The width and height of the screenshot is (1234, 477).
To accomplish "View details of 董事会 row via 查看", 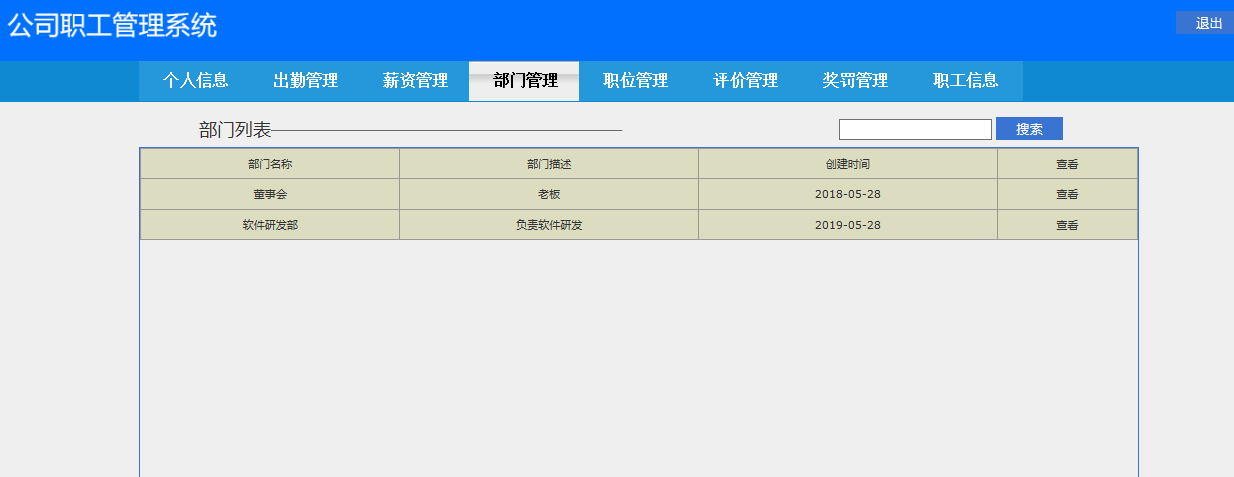I will pyautogui.click(x=1067, y=194).
